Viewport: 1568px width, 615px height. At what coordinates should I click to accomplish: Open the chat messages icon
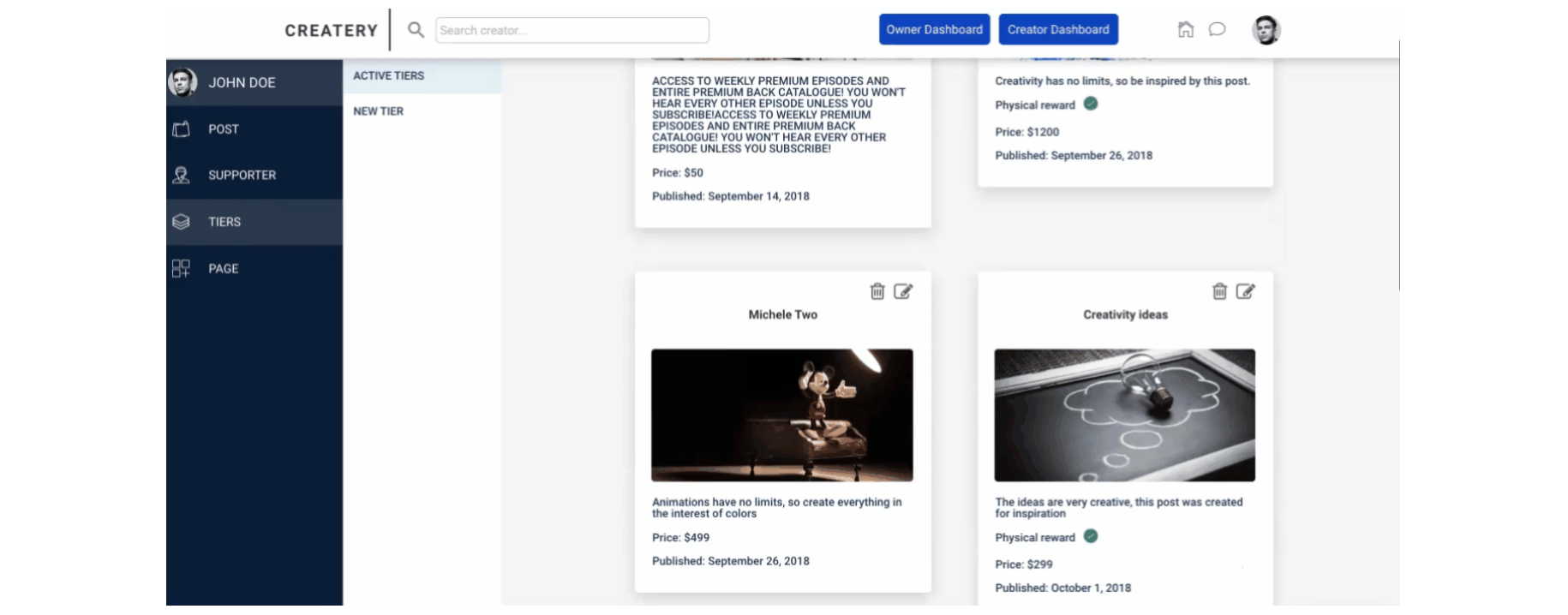click(1217, 30)
